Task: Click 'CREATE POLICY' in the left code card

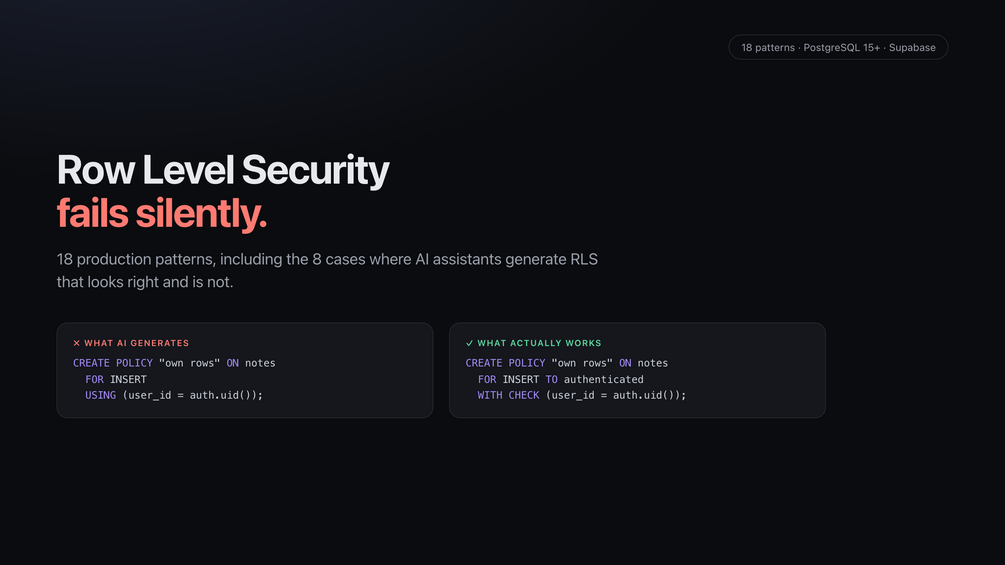Action: coord(113,363)
